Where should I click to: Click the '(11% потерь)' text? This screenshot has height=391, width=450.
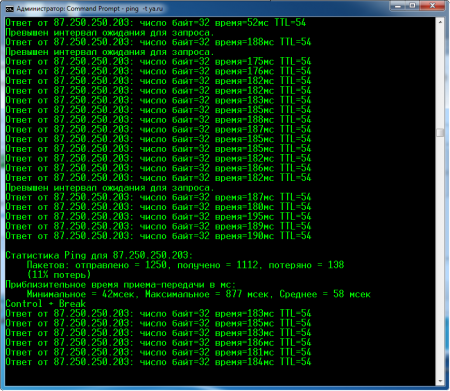click(x=59, y=275)
